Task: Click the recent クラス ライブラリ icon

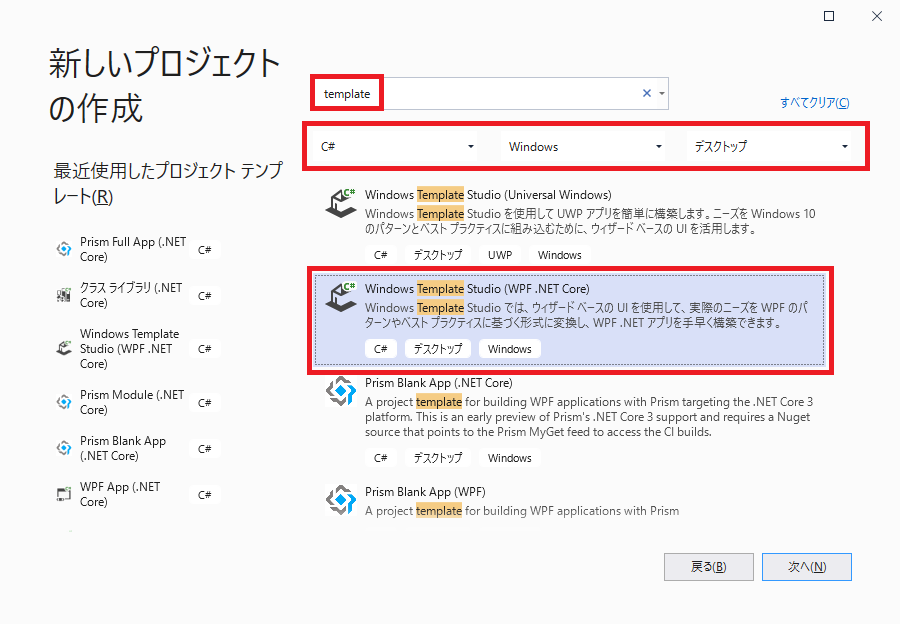Action: coord(64,295)
